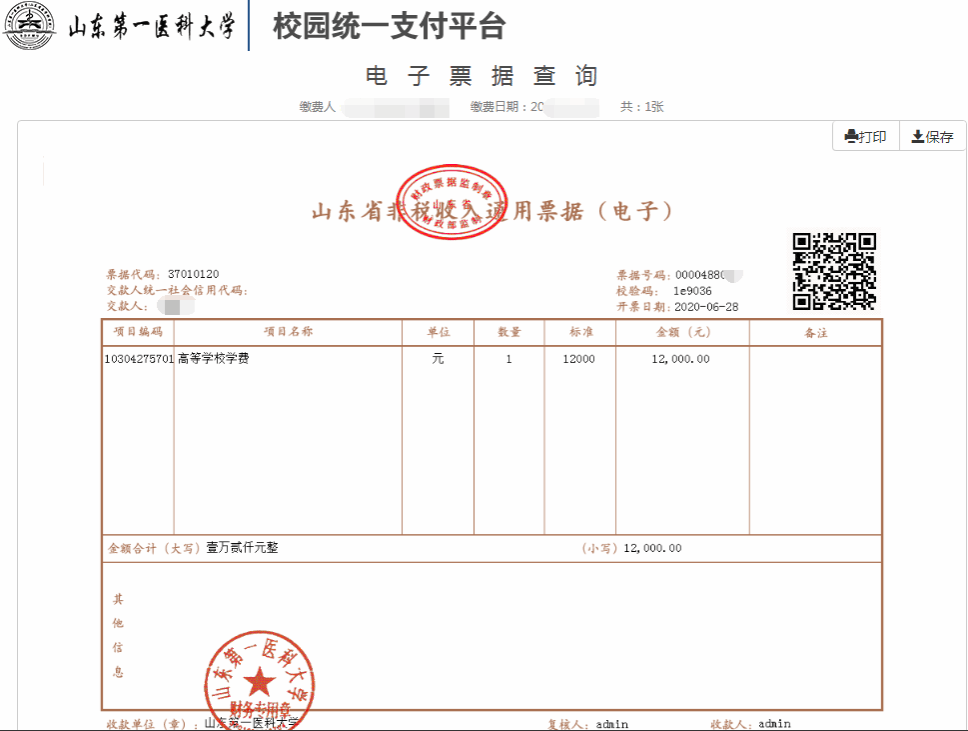Click the university circular emblem logo

pyautogui.click(x=30, y=26)
